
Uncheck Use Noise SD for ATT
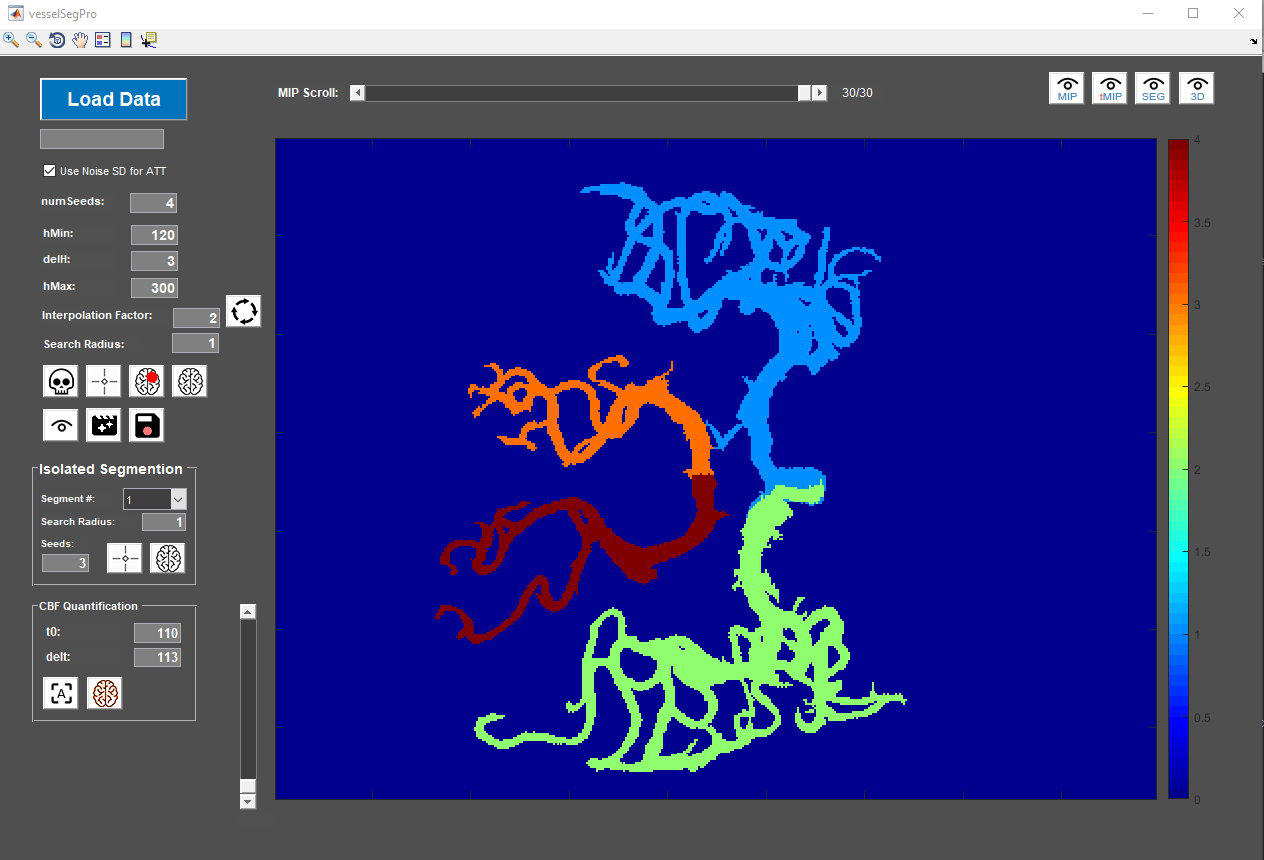click(x=49, y=171)
